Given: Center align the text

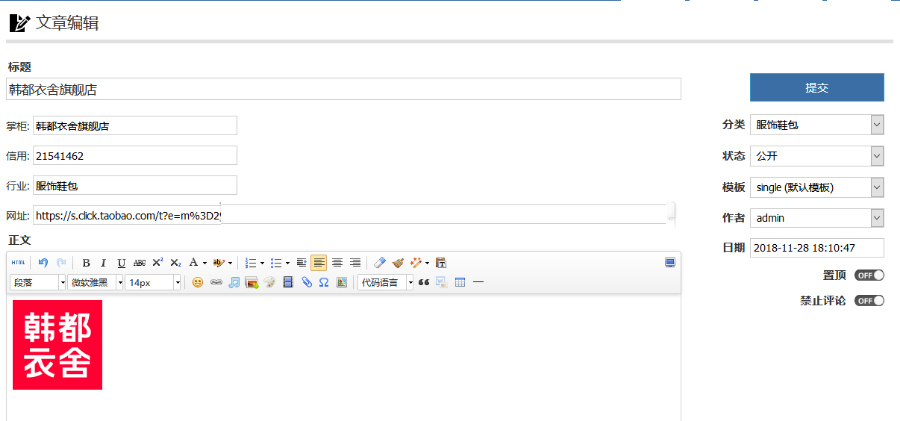Looking at the screenshot, I should pyautogui.click(x=337, y=263).
